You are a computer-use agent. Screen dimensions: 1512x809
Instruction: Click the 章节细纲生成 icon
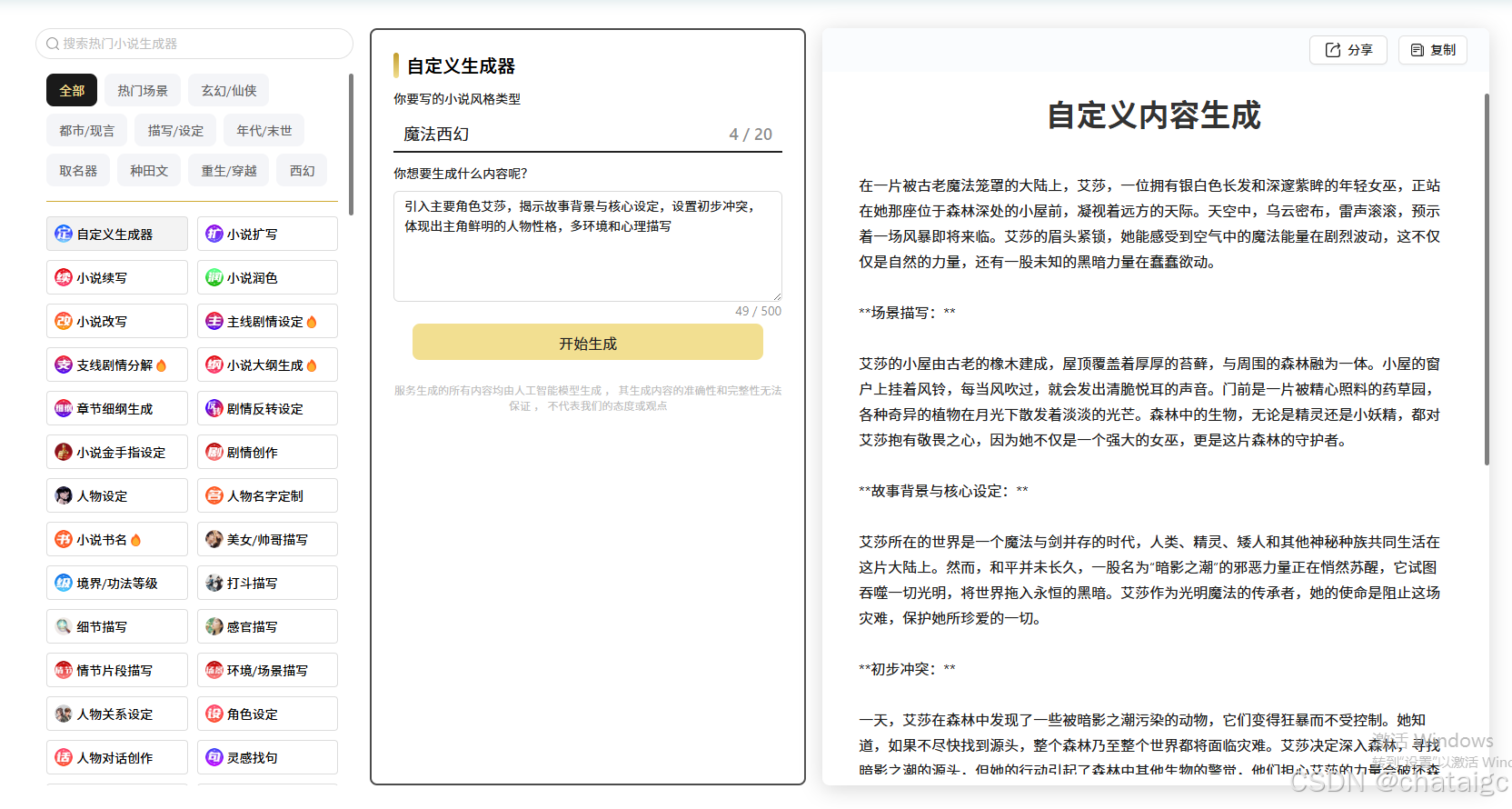coord(64,408)
